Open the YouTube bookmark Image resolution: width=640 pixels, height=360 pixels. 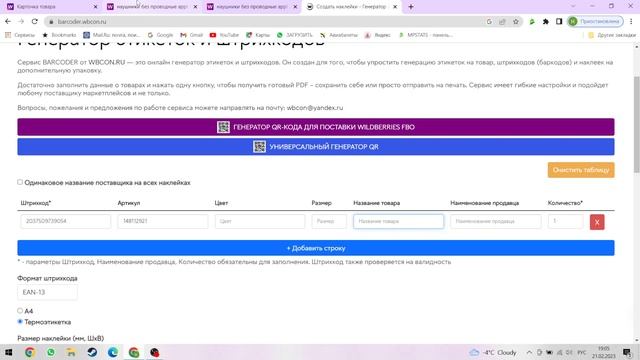point(224,35)
